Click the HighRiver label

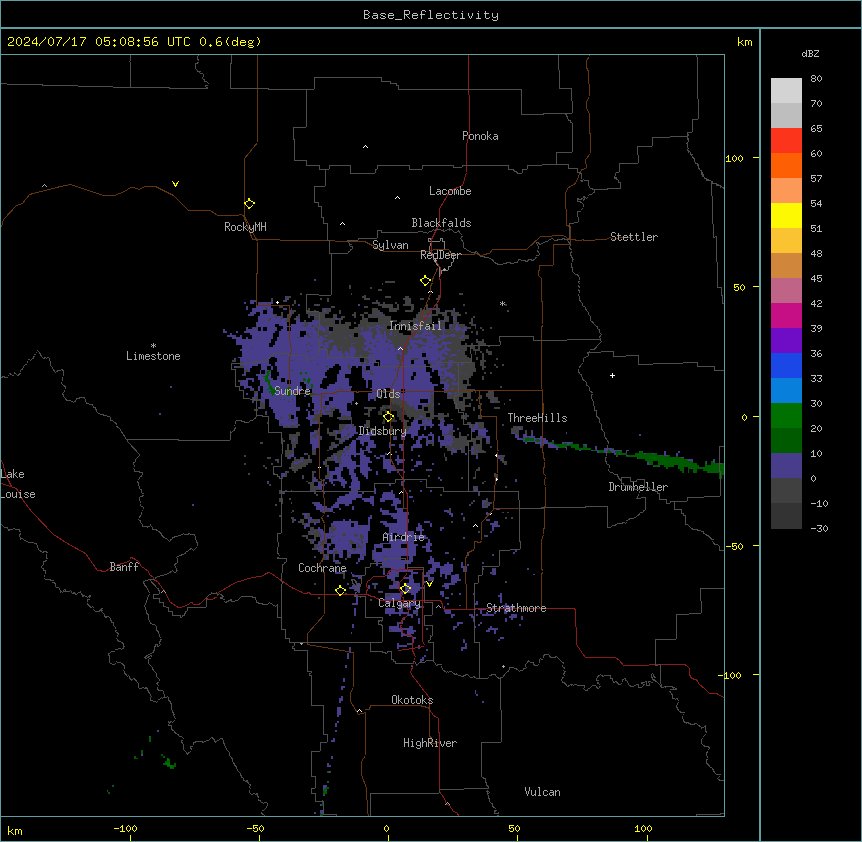[430, 743]
